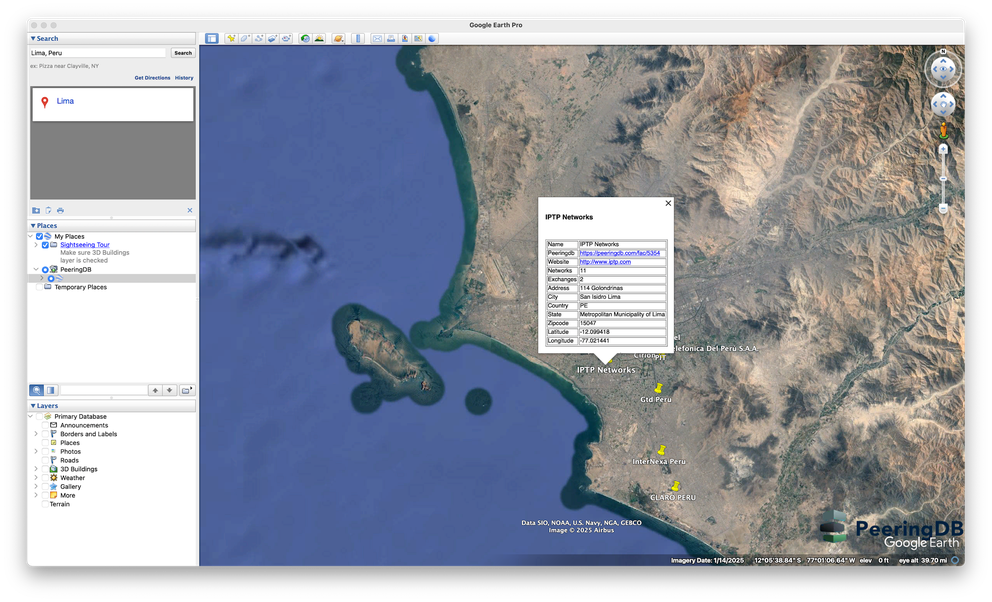Toggle the PeeringDB radio button
This screenshot has height=602, width=992.
click(45, 270)
